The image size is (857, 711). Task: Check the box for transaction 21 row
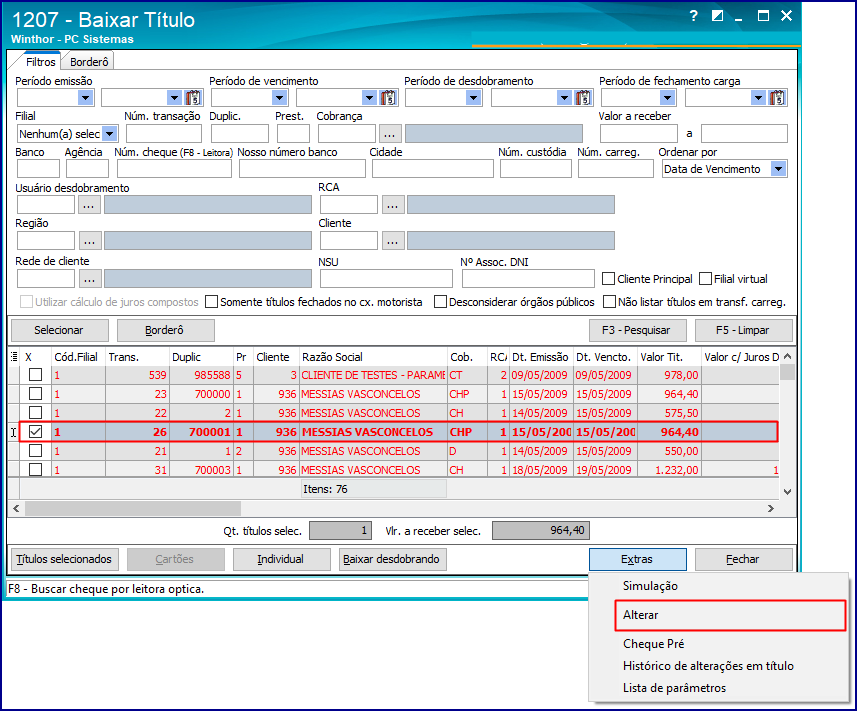36,451
